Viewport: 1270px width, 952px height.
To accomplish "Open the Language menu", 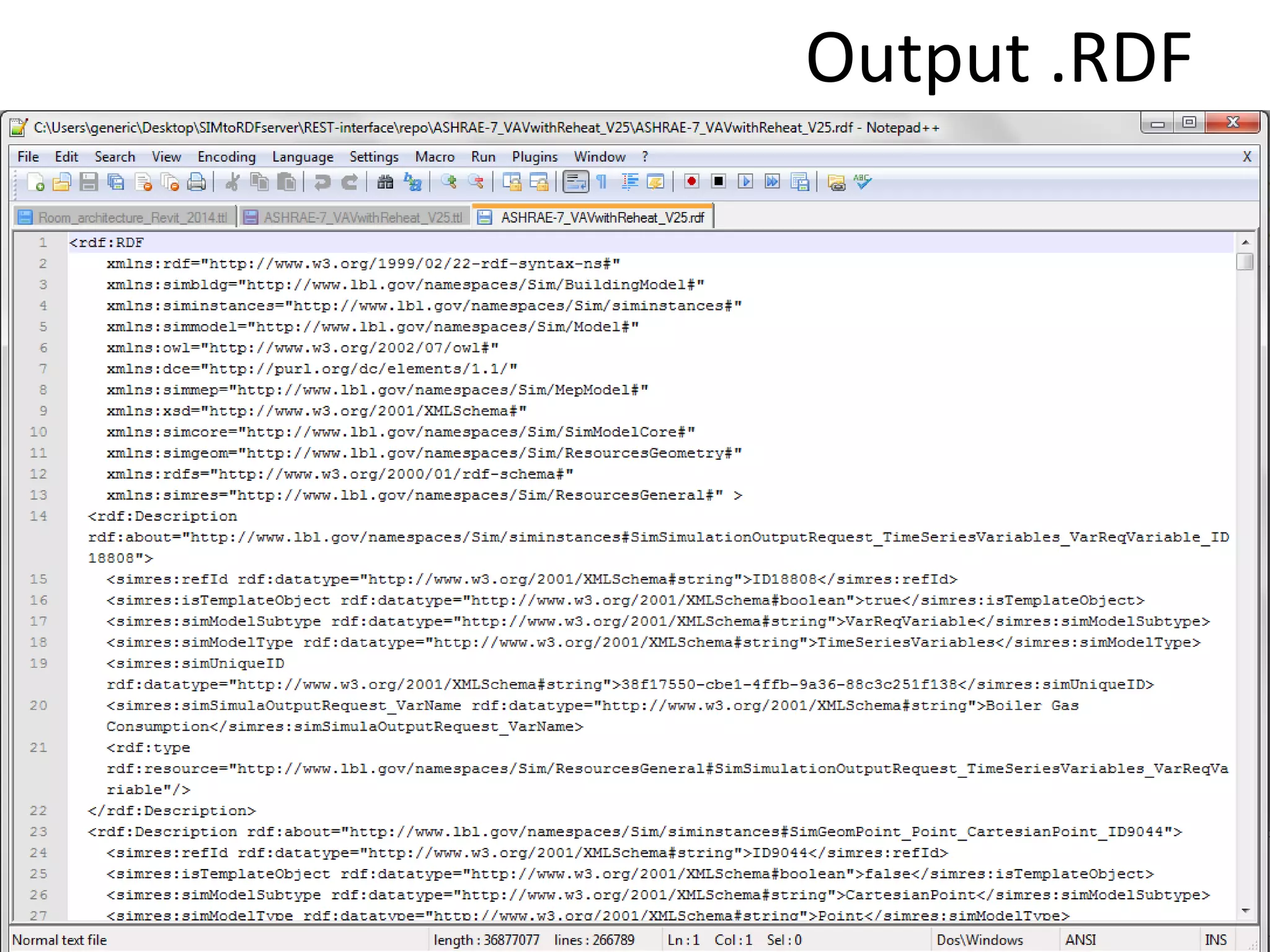I will 303,157.
